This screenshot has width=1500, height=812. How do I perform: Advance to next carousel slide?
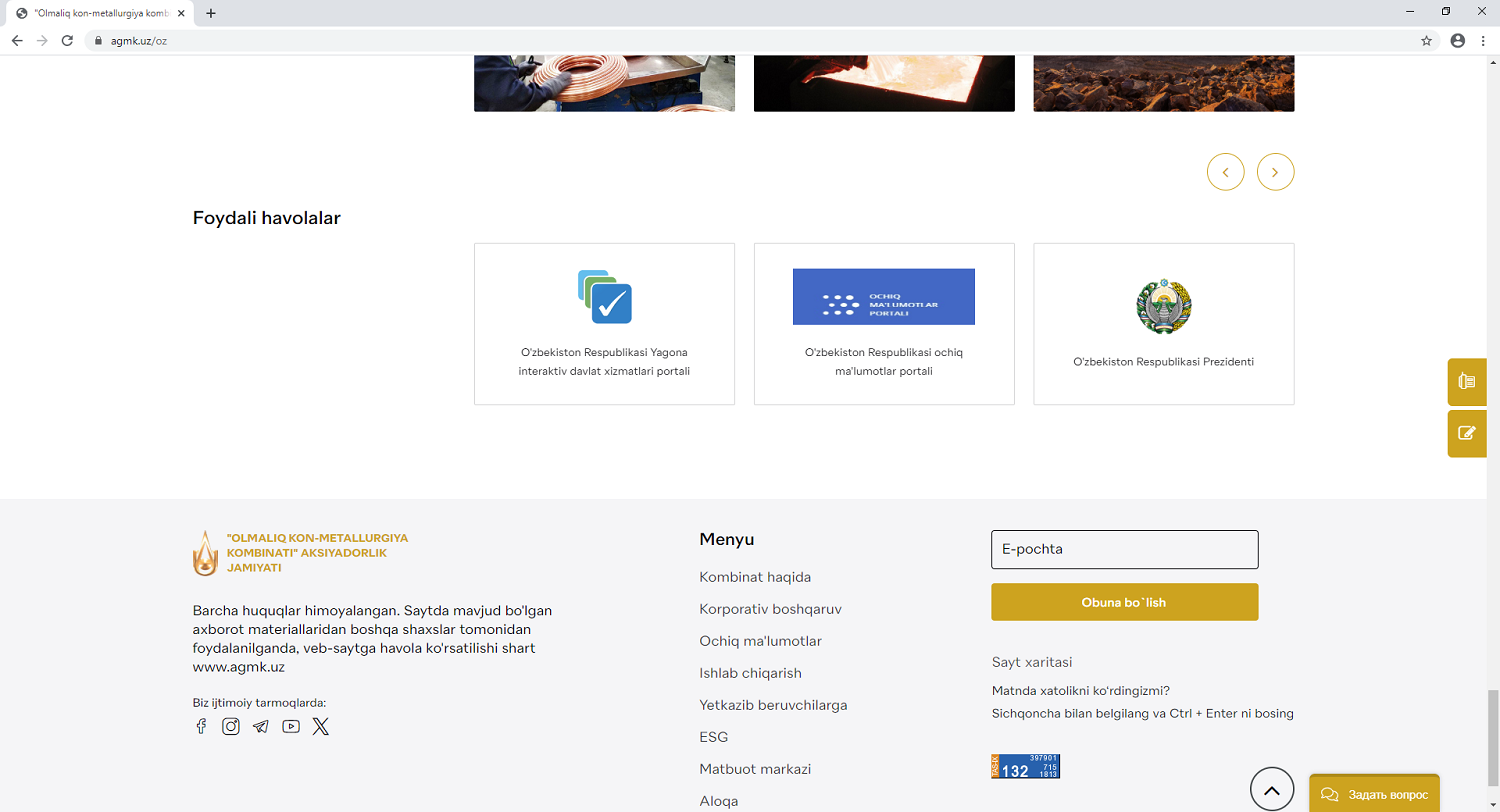(x=1275, y=172)
